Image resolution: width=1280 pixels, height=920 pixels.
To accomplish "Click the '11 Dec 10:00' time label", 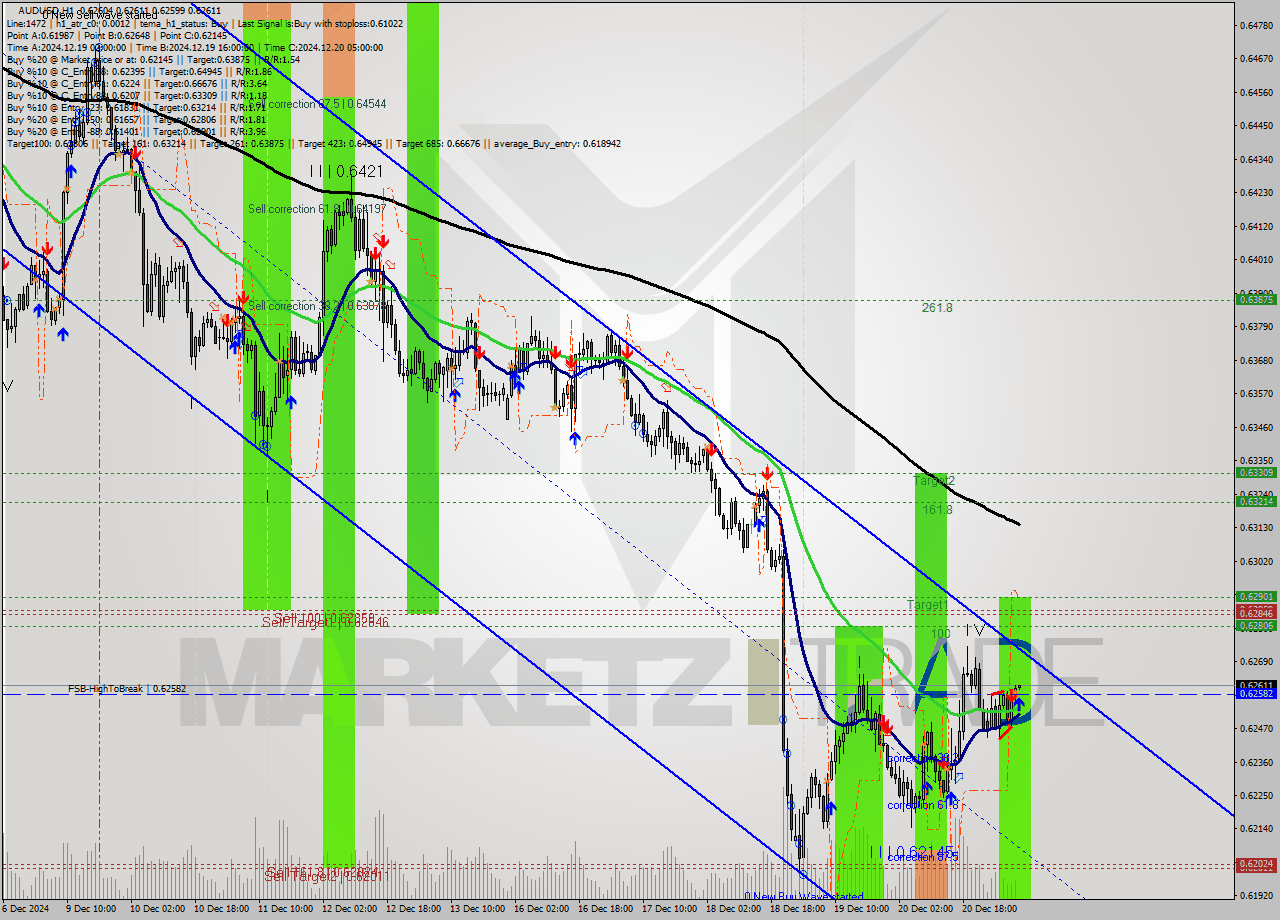I will coord(285,910).
